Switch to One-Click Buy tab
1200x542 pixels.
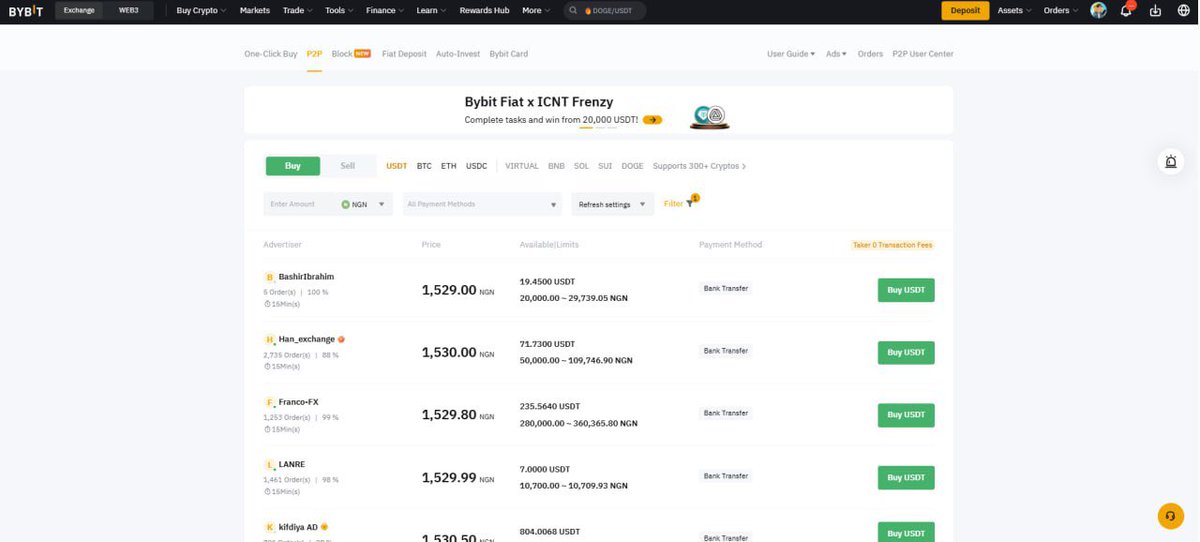(271, 54)
